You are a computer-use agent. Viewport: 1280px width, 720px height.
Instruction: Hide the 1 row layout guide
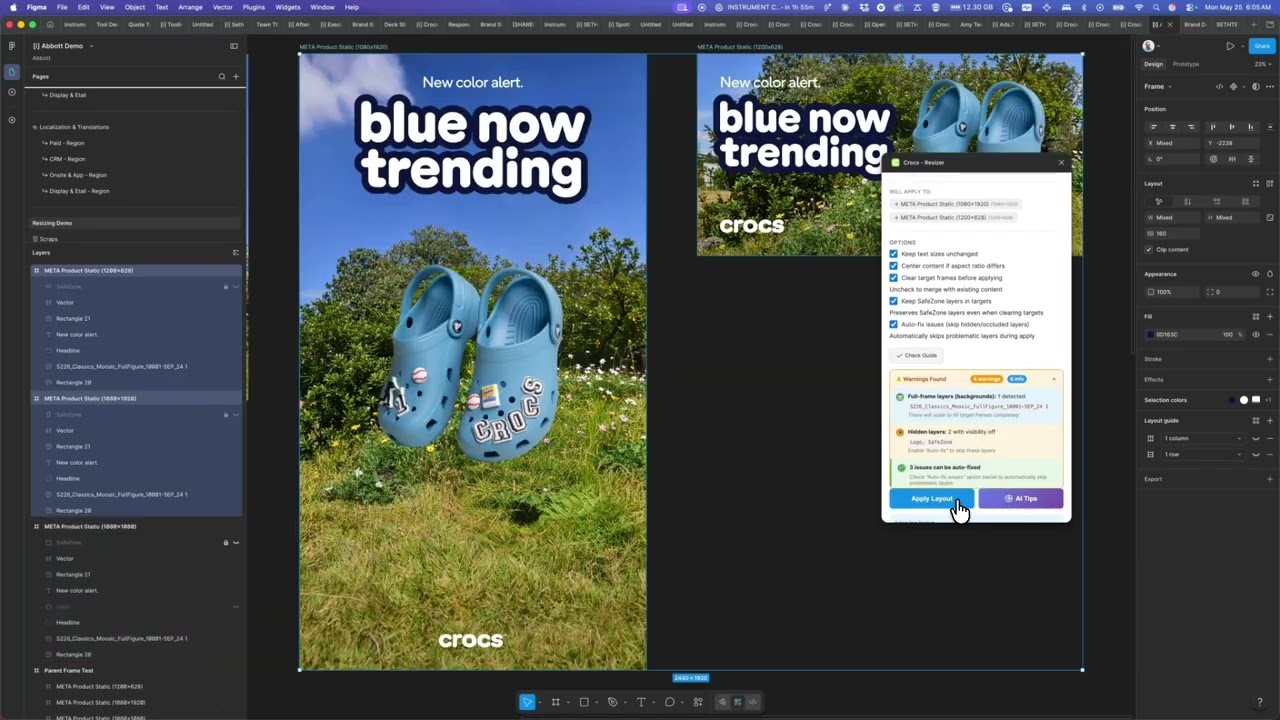1256,454
